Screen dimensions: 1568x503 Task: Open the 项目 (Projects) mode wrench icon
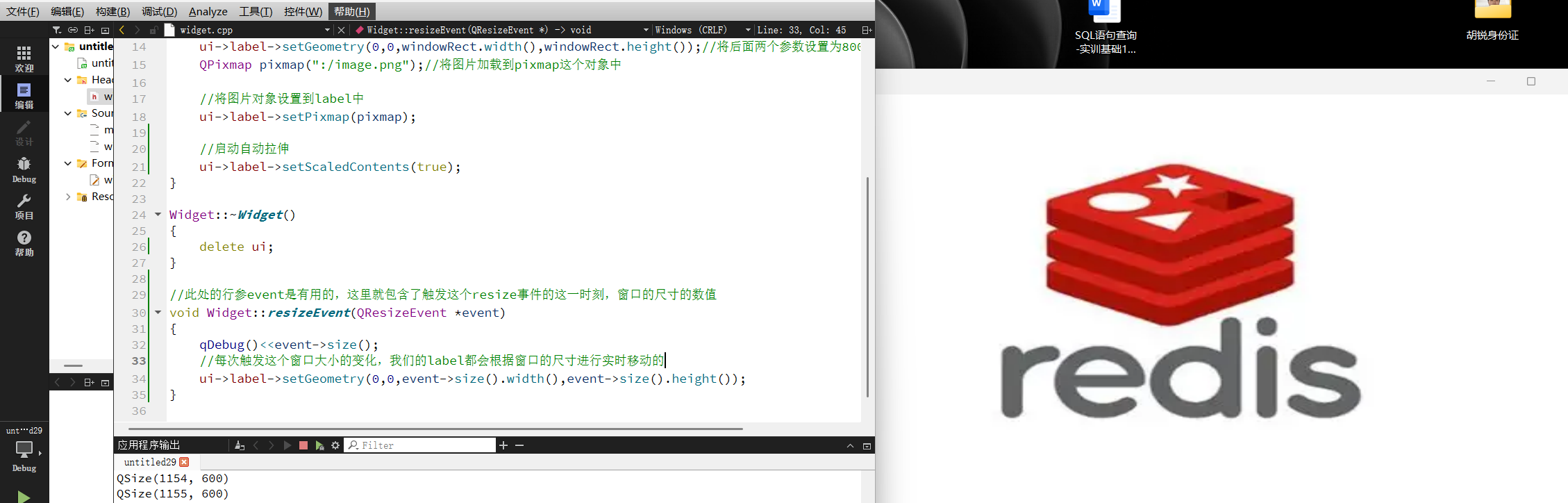[x=24, y=206]
